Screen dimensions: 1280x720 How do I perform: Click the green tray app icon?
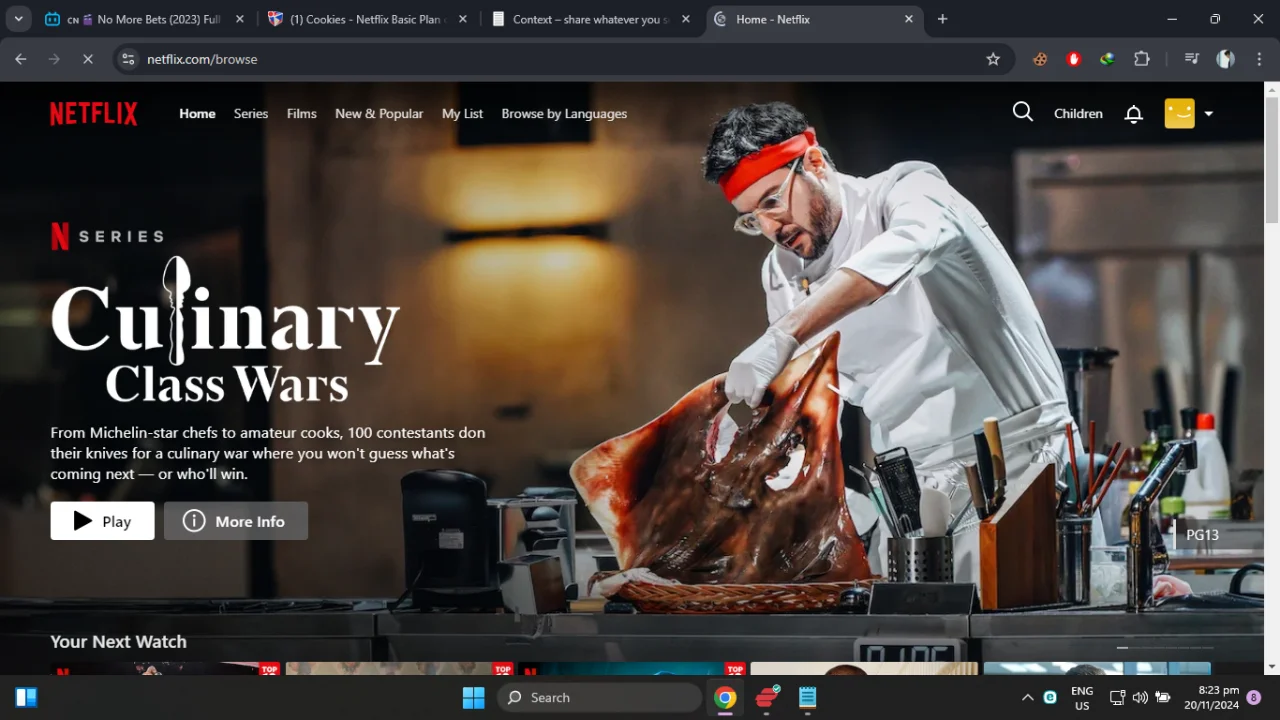click(x=1050, y=697)
